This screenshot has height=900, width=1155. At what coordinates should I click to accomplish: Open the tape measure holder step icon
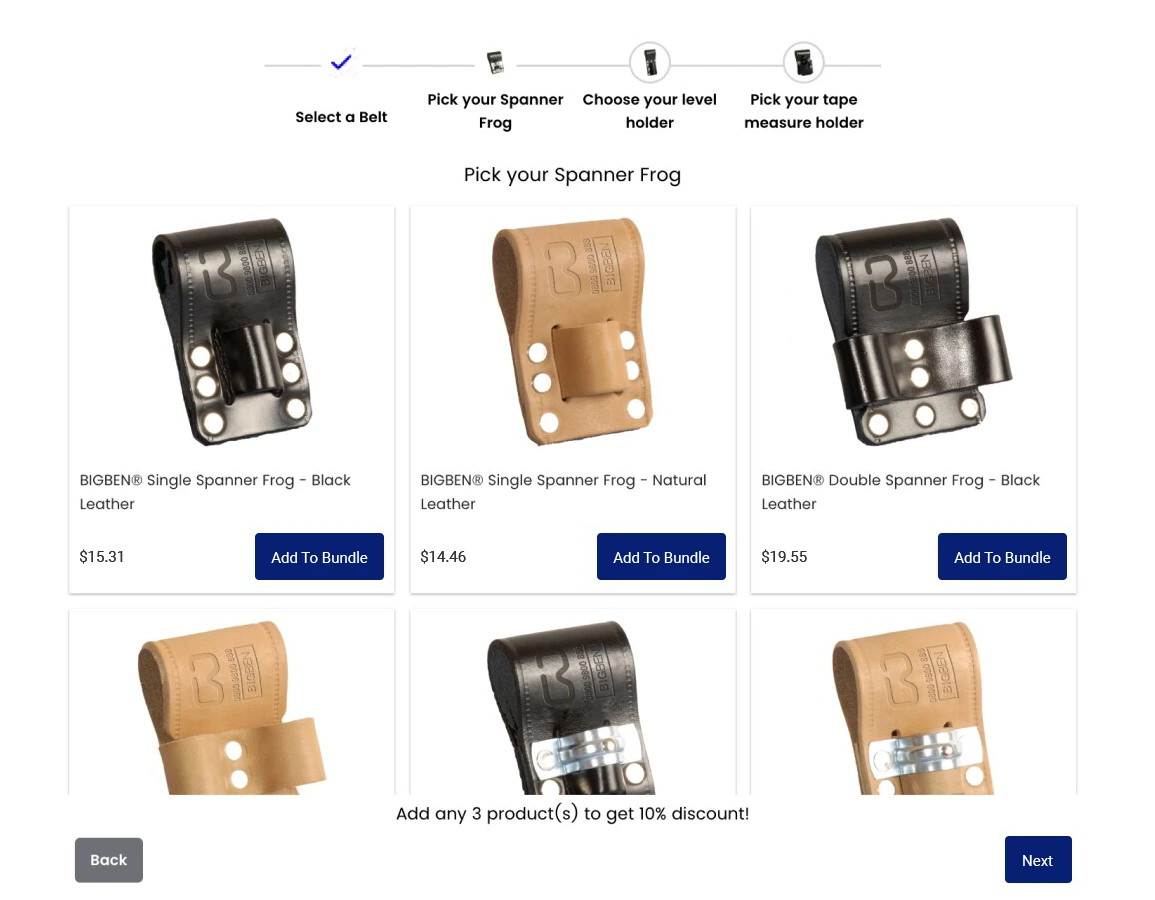[x=804, y=63]
